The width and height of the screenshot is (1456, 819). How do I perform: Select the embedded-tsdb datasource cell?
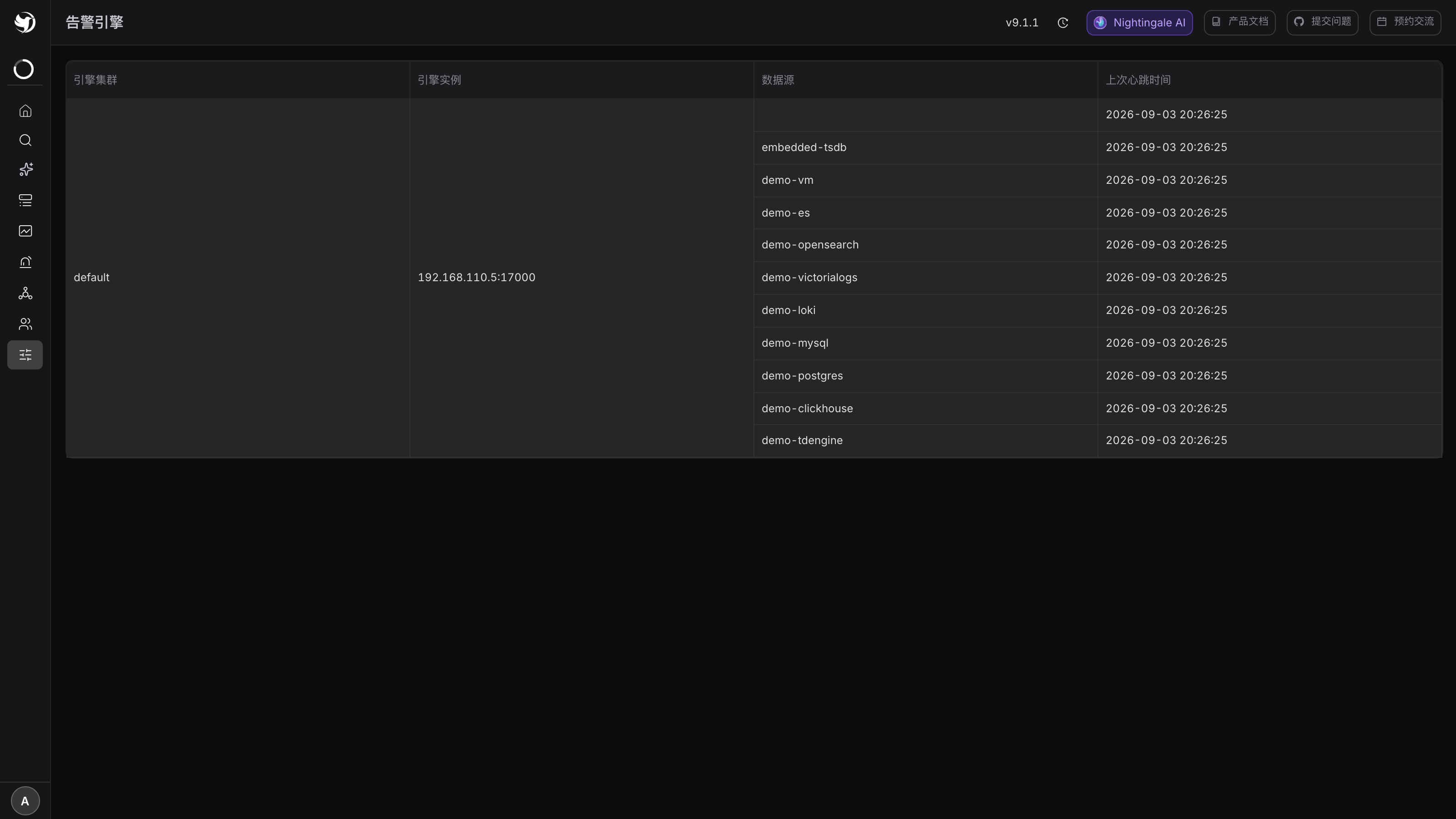[926, 147]
